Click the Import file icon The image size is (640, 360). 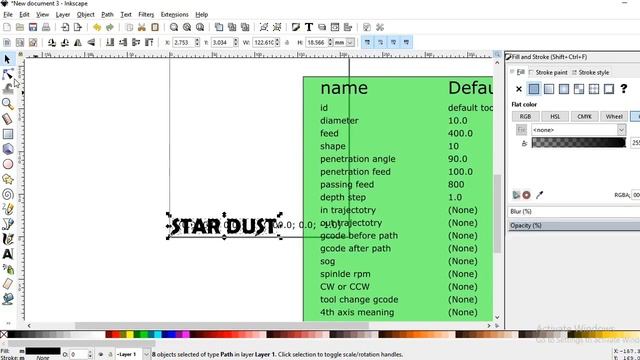(65, 27)
